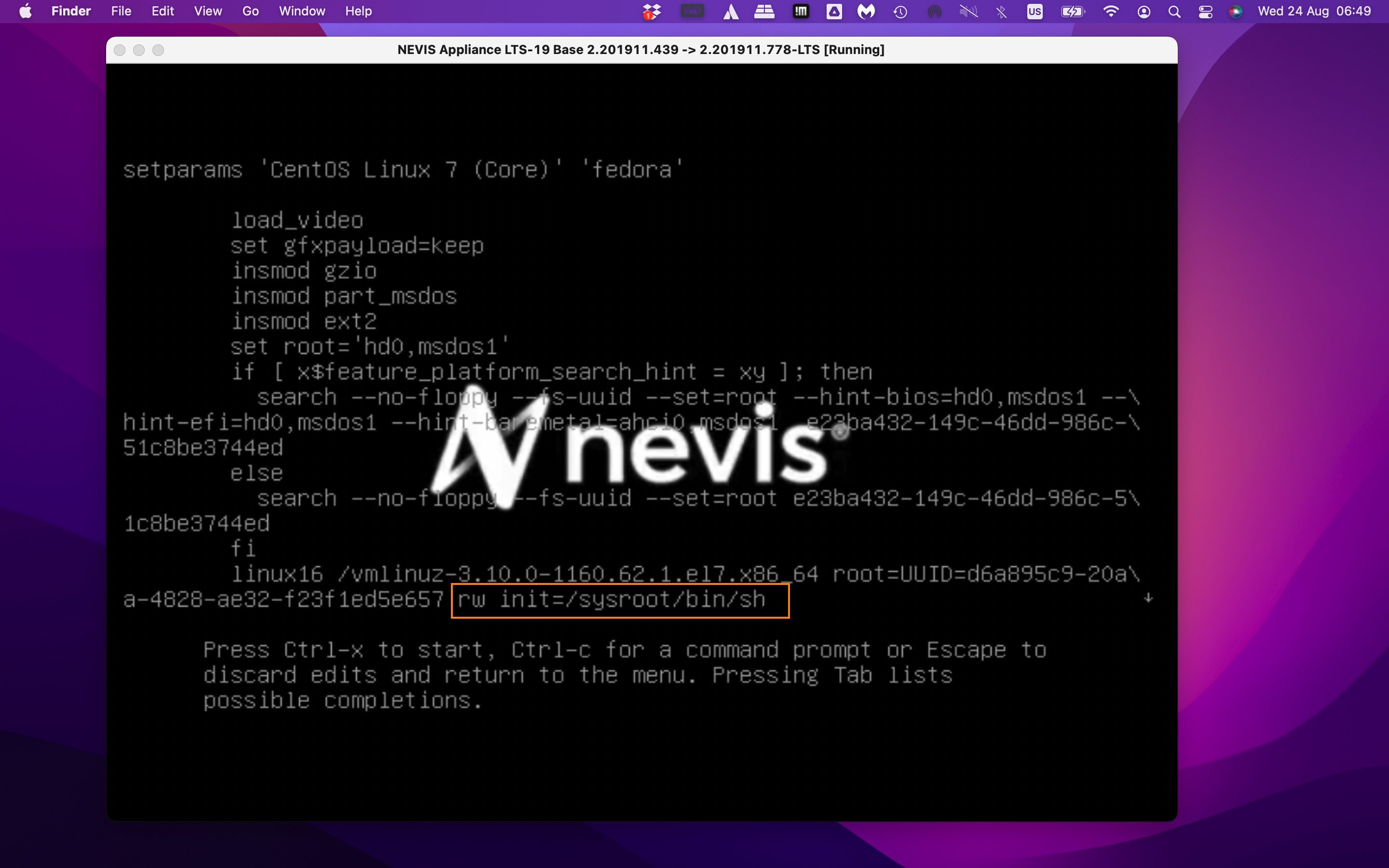Viewport: 1389px width, 868px height.
Task: Click the WD drive utility icon
Action: pos(692,12)
